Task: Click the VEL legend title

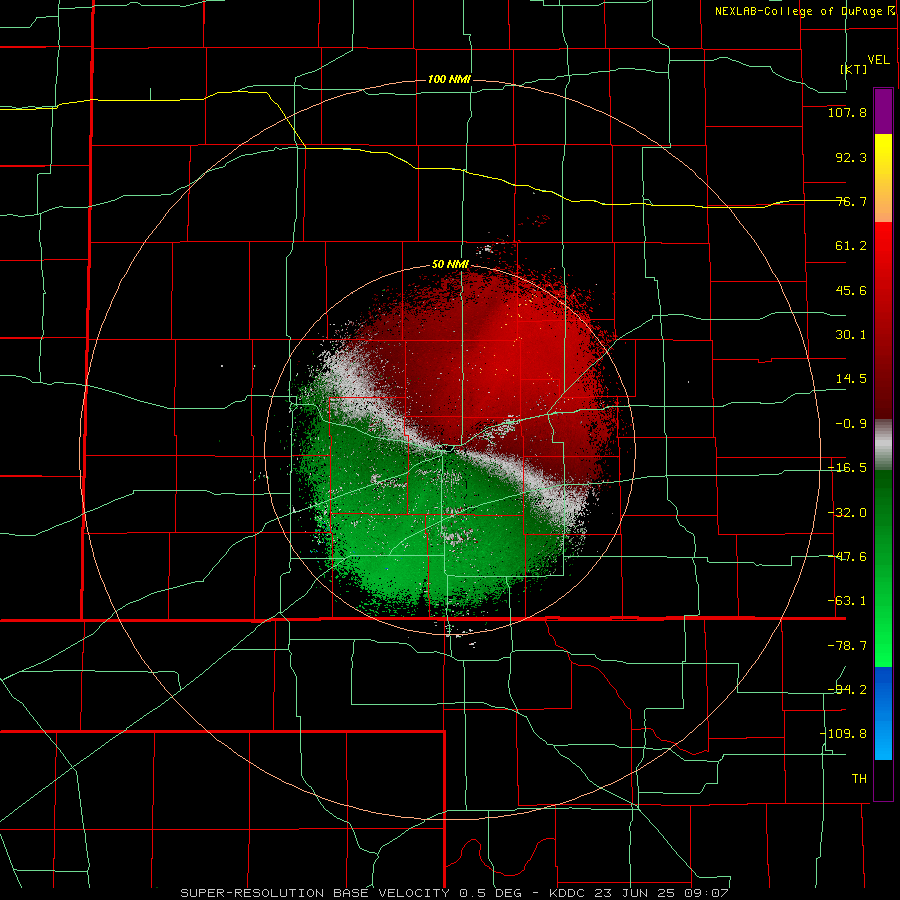Action: pyautogui.click(x=878, y=60)
